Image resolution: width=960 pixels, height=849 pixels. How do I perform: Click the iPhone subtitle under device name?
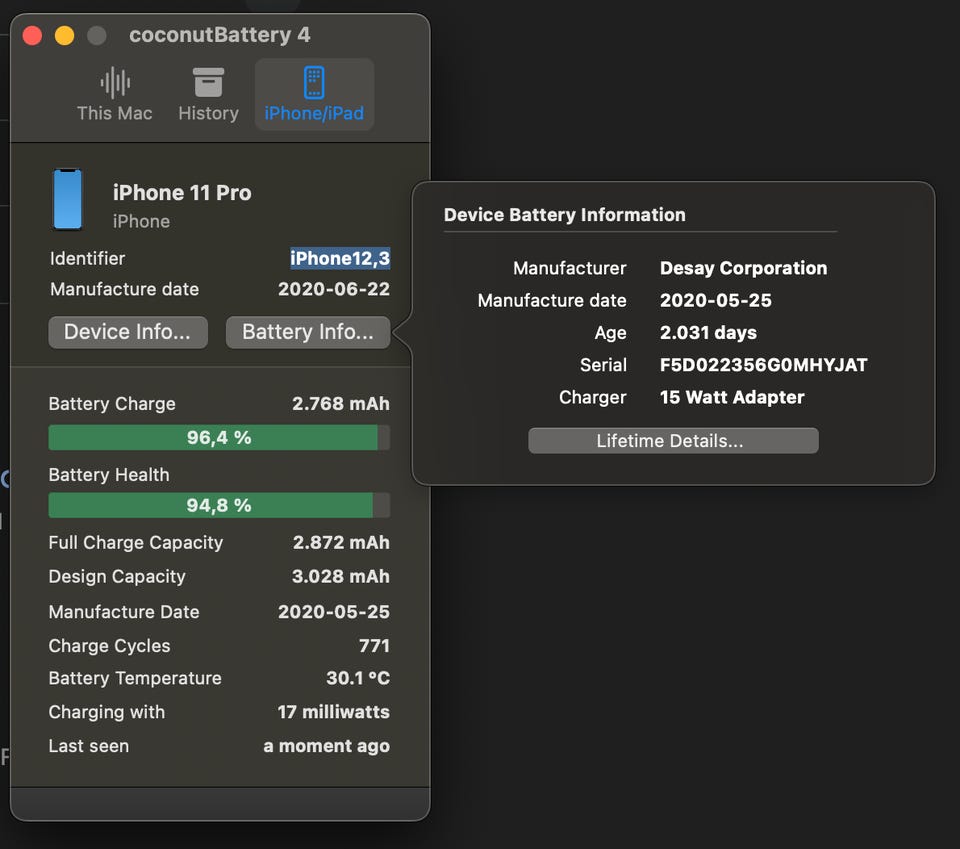[x=141, y=222]
